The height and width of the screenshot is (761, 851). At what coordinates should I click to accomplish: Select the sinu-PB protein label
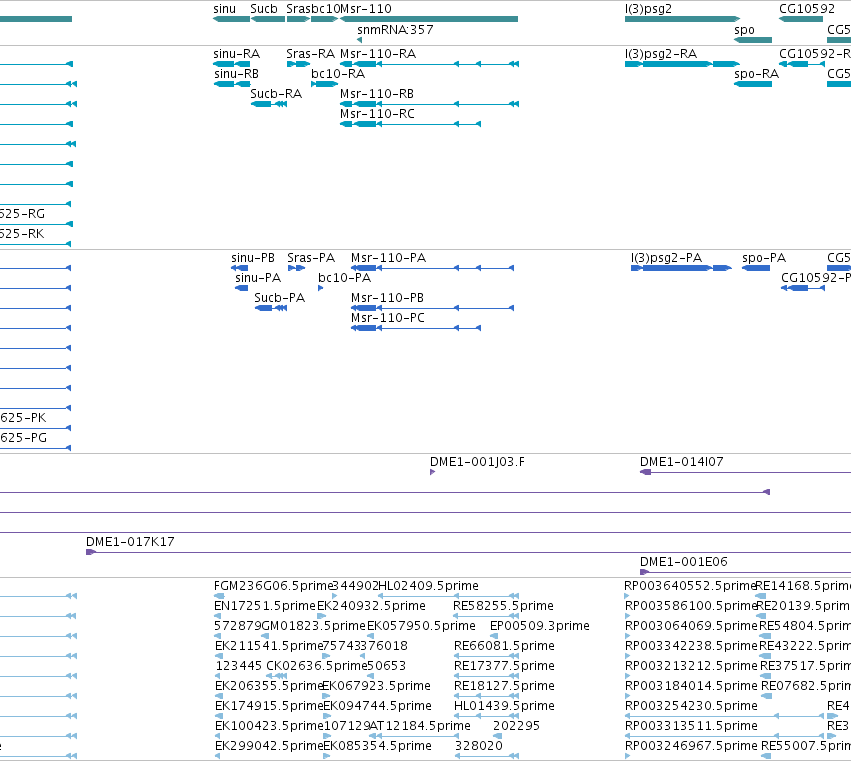pos(253,258)
